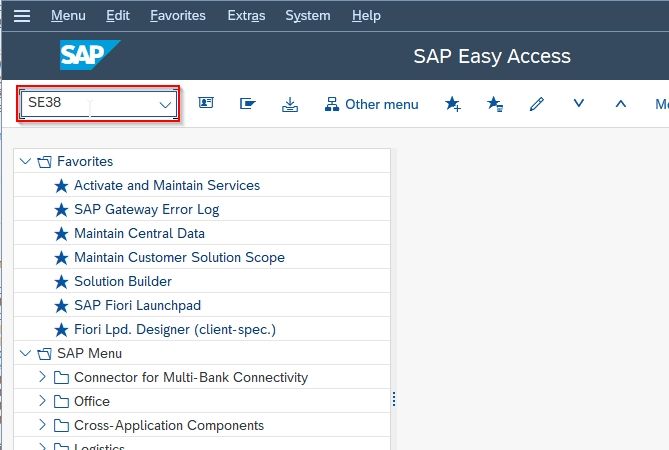Open the command field history dropdown arrow
The image size is (669, 450).
click(165, 105)
